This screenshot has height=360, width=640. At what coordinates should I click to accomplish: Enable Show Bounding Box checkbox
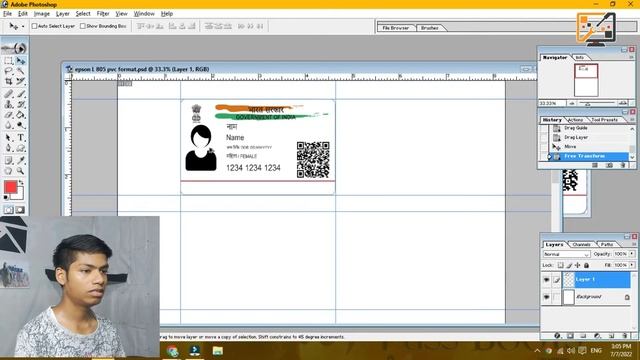(83, 26)
